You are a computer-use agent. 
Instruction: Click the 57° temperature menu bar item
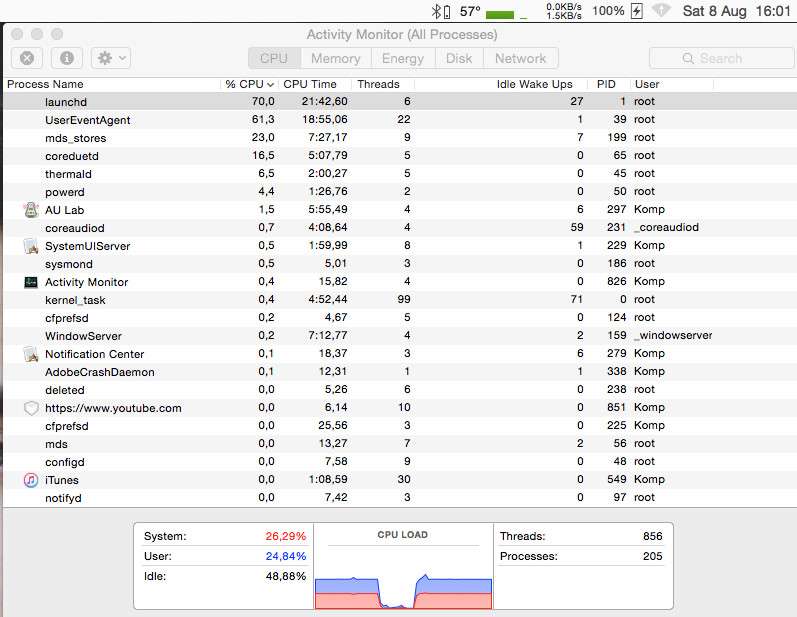(x=470, y=11)
